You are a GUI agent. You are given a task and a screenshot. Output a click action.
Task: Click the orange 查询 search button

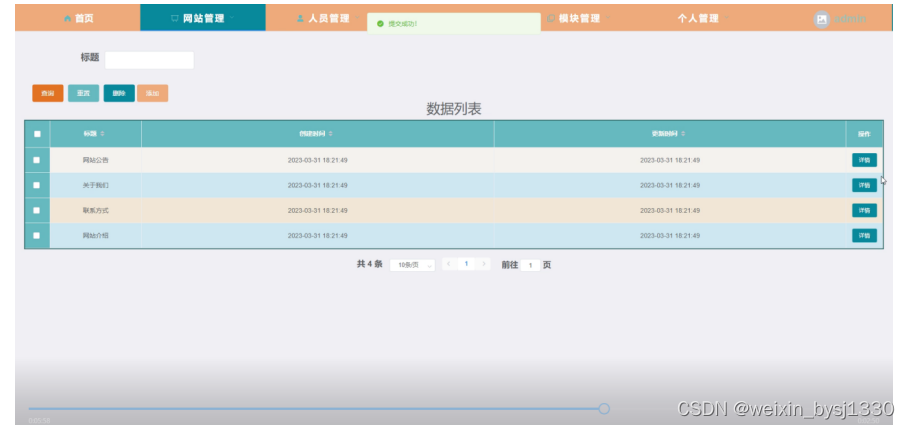click(48, 93)
